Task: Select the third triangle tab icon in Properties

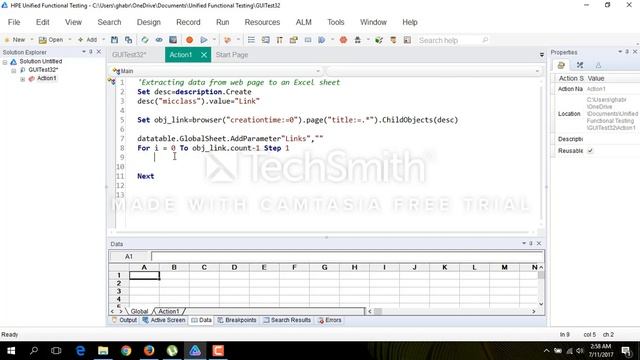Action: point(598,65)
